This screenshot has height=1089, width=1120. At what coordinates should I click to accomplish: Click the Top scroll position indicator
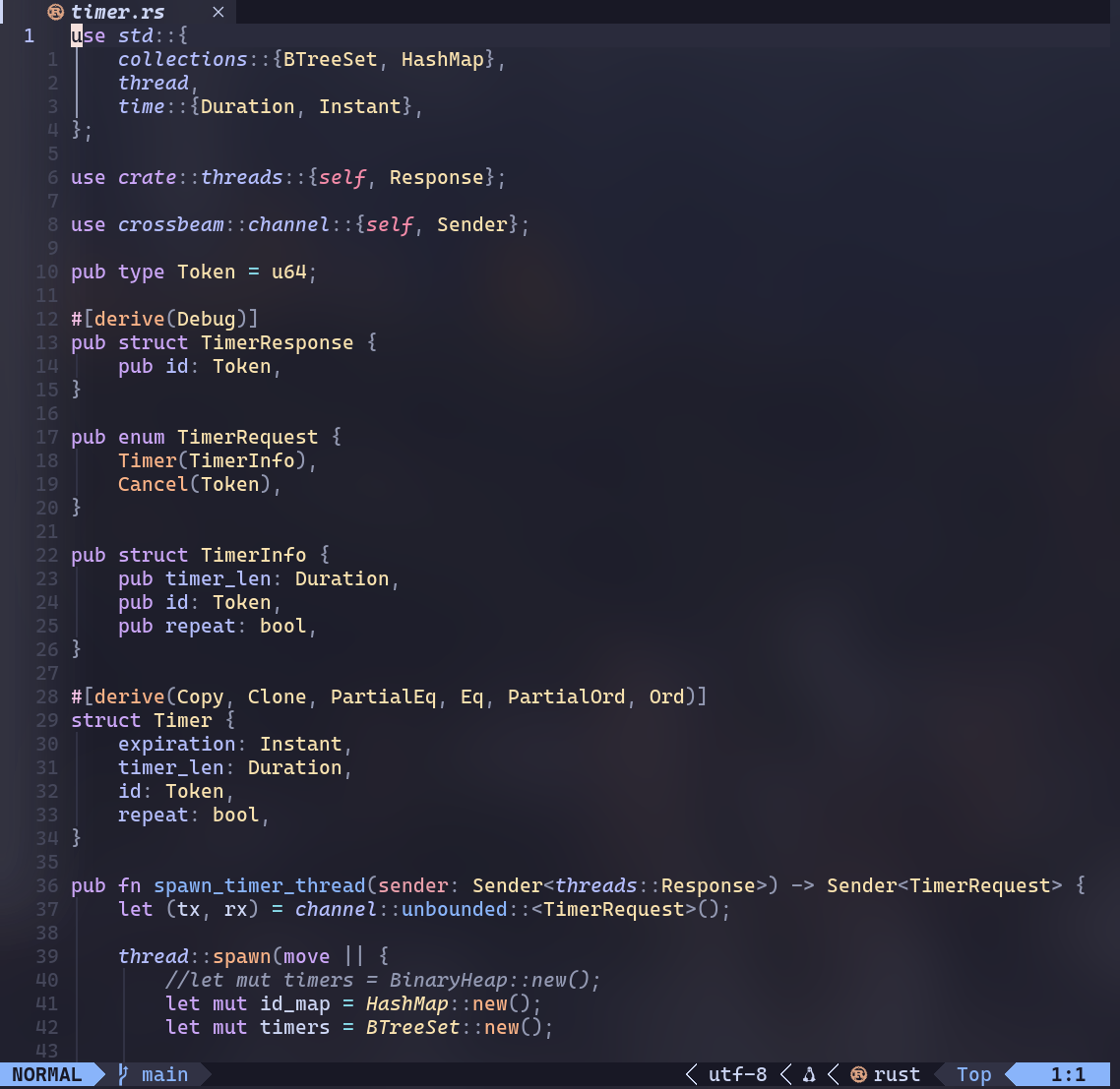pyautogui.click(x=973, y=1074)
